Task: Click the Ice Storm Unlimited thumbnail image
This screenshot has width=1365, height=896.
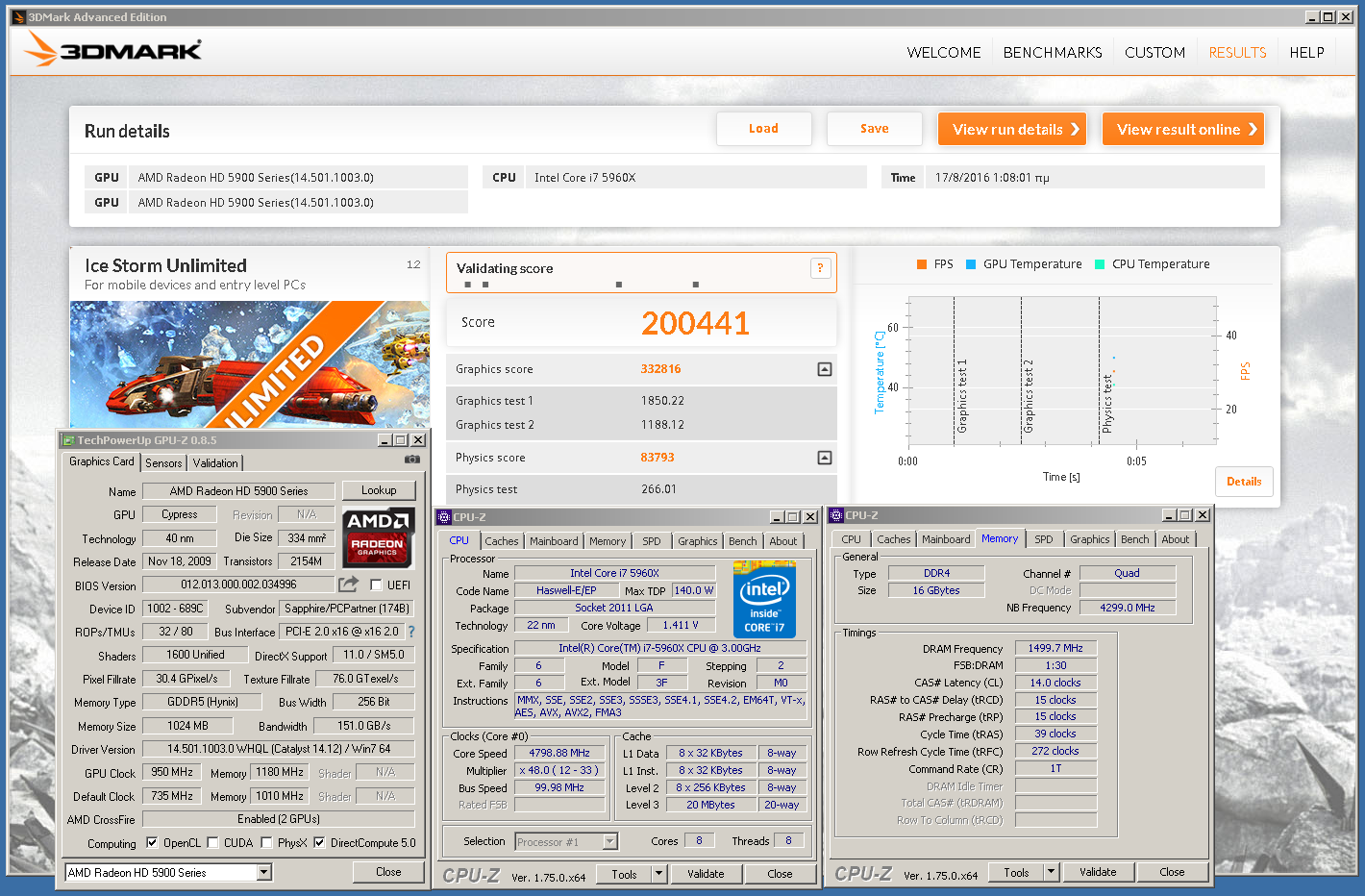Action: (x=250, y=364)
